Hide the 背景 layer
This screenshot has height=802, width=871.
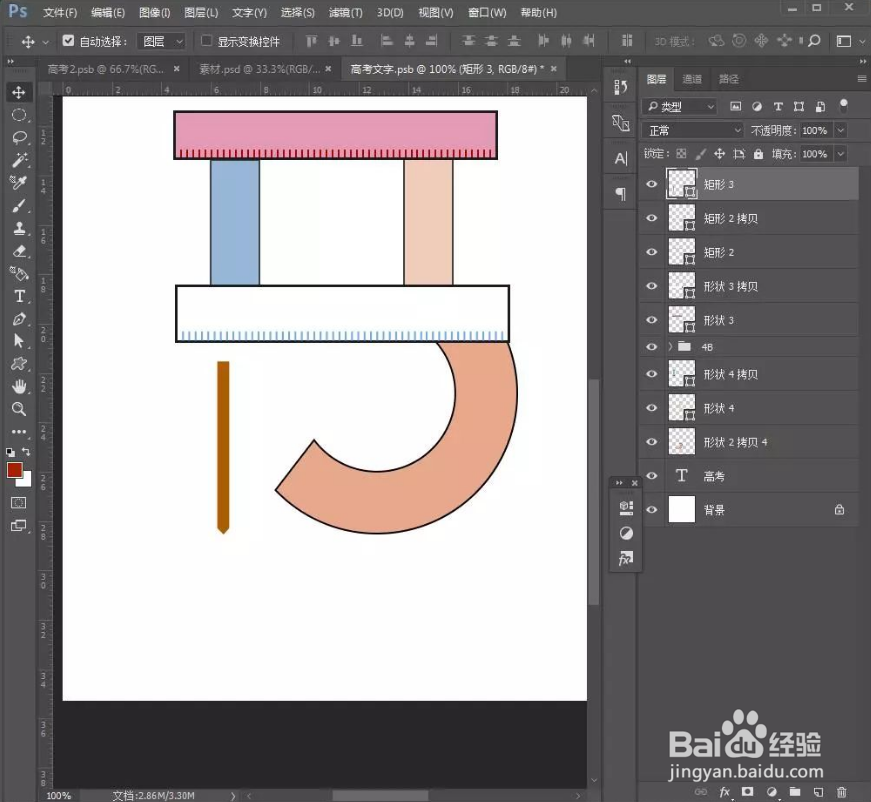point(652,510)
